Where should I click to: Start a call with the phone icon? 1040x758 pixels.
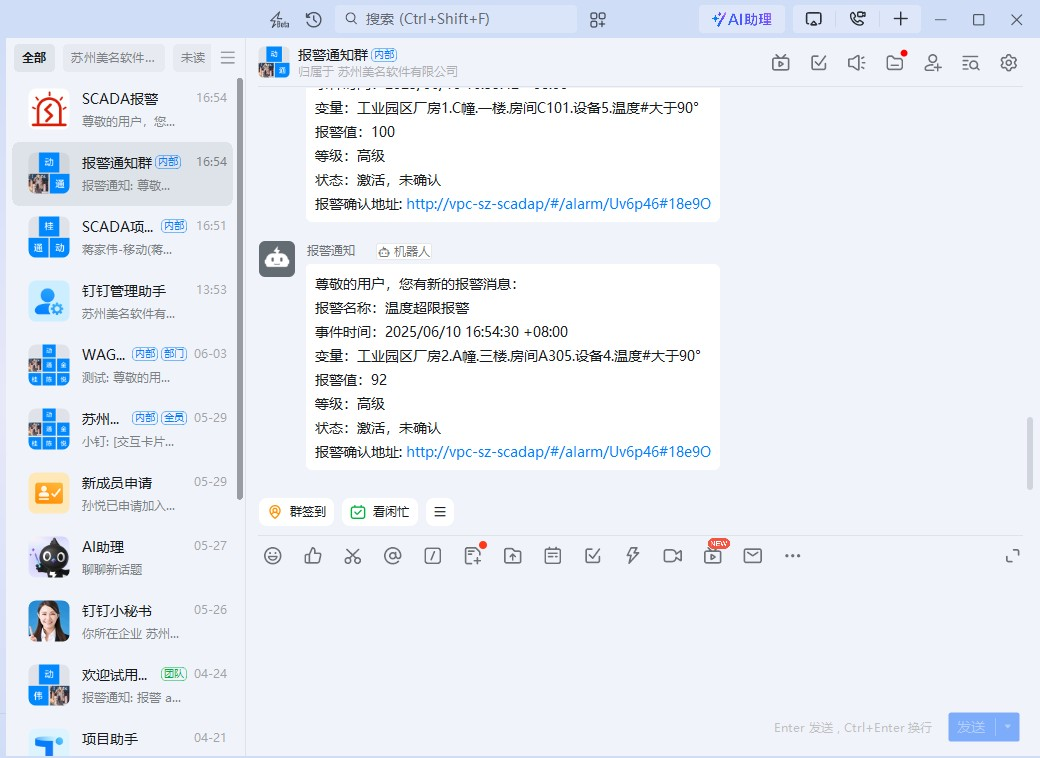pyautogui.click(x=857, y=19)
